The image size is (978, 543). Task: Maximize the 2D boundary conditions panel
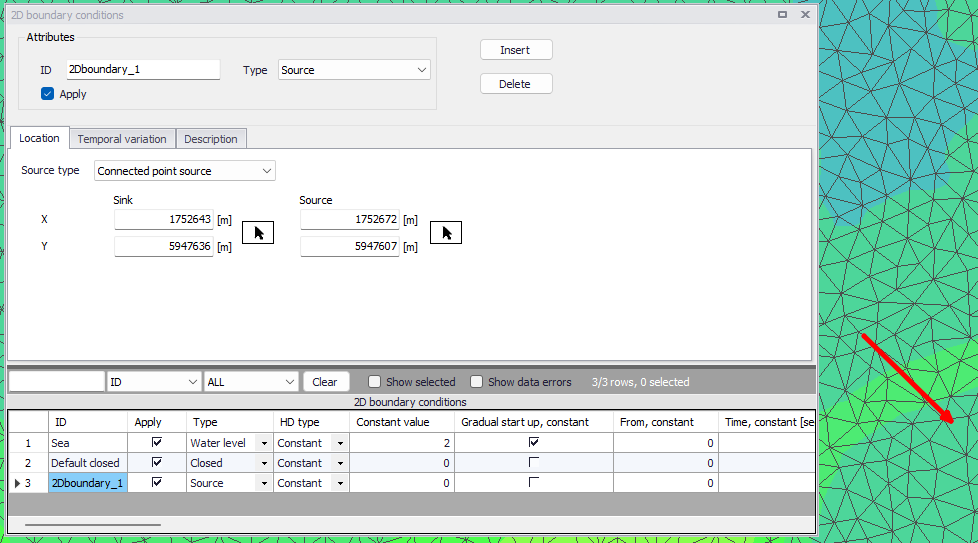click(x=782, y=14)
